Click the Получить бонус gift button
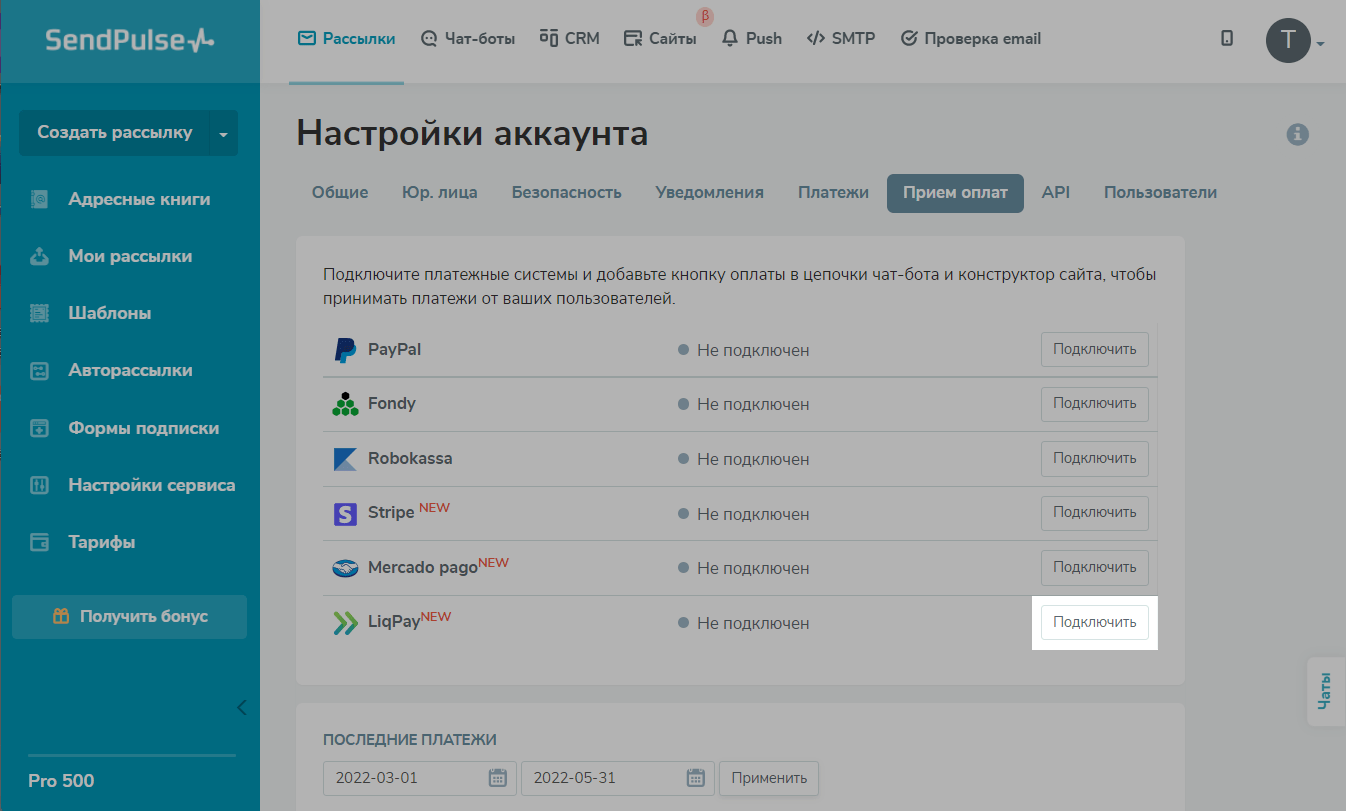The image size is (1346, 811). tap(129, 616)
